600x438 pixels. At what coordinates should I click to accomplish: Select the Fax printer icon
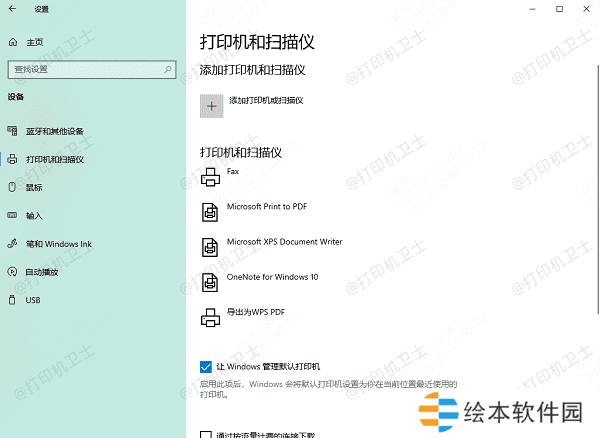click(210, 177)
